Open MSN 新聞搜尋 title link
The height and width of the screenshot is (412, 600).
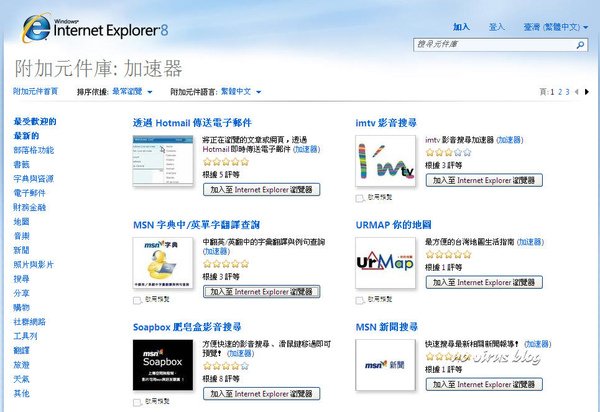(386, 327)
